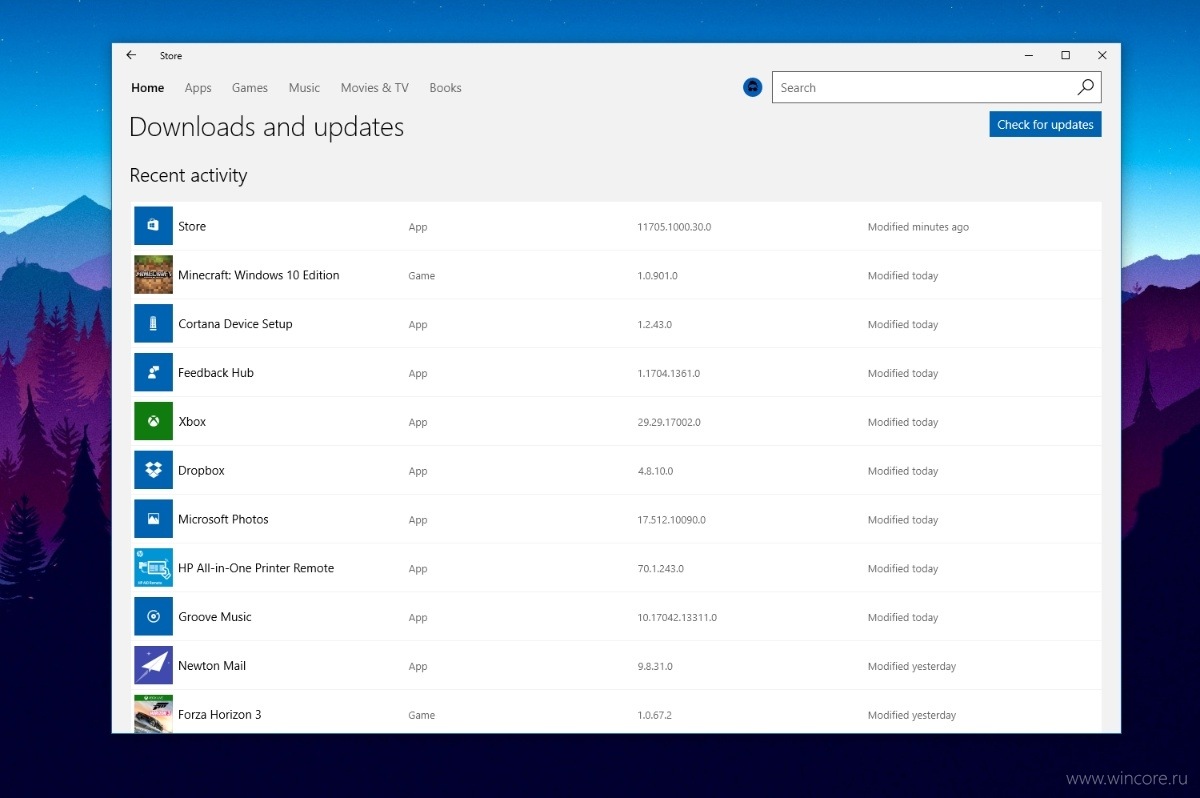Open the Music tab
Viewport: 1200px width, 798px height.
pyautogui.click(x=304, y=88)
